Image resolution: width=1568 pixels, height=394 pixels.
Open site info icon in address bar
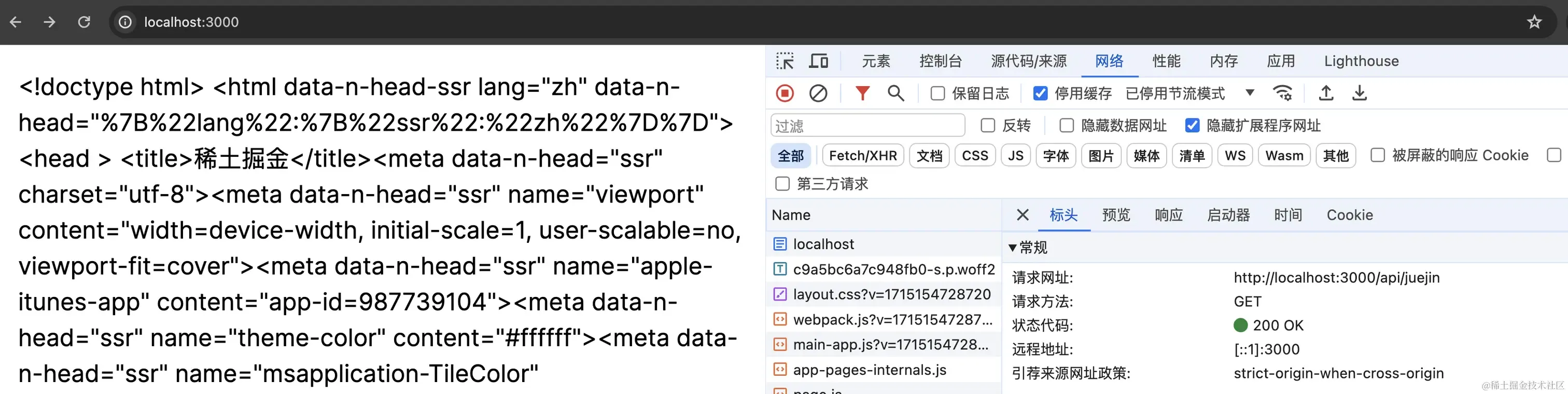pos(125,22)
